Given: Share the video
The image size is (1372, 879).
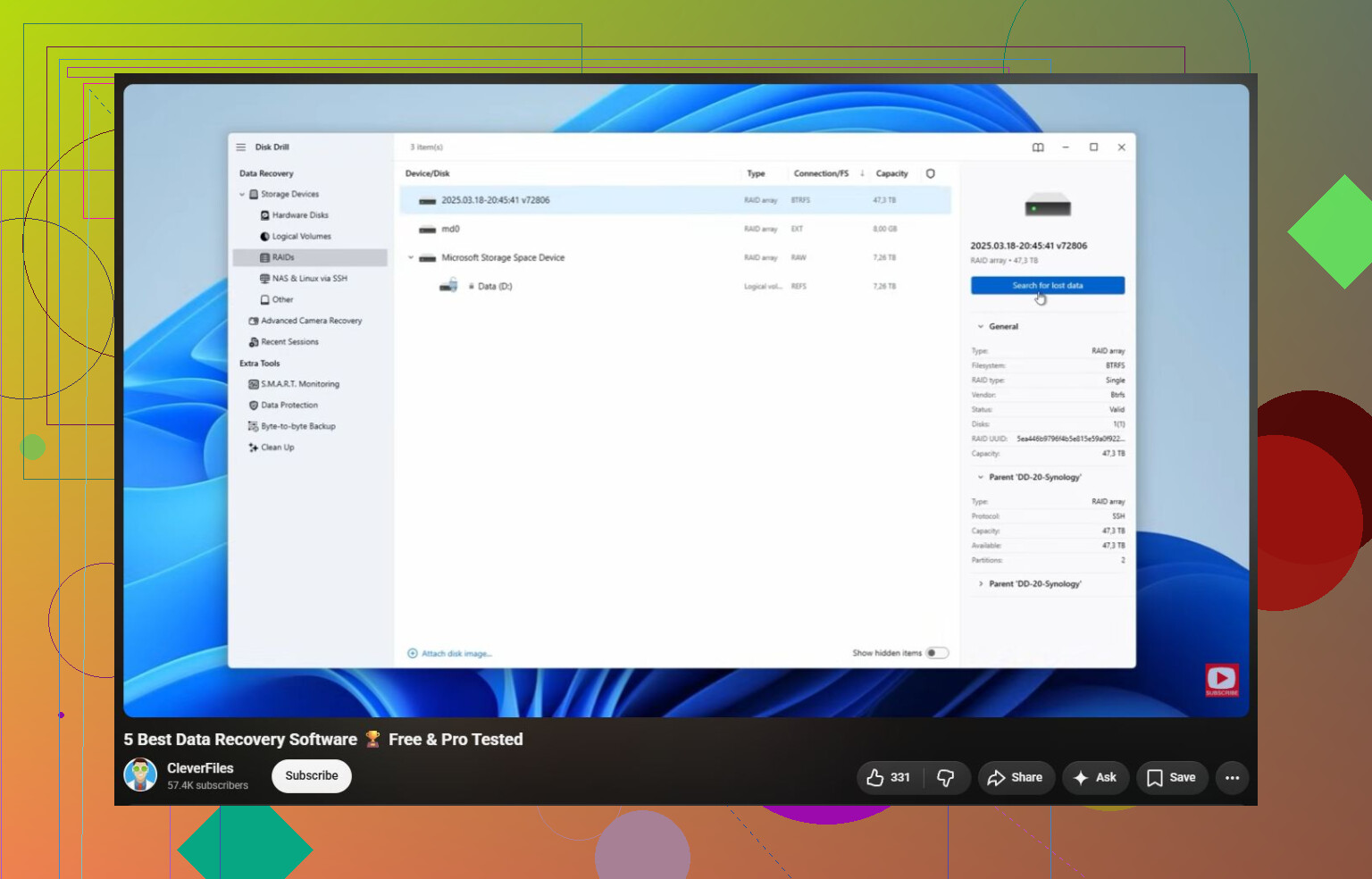Looking at the screenshot, I should tap(1016, 778).
